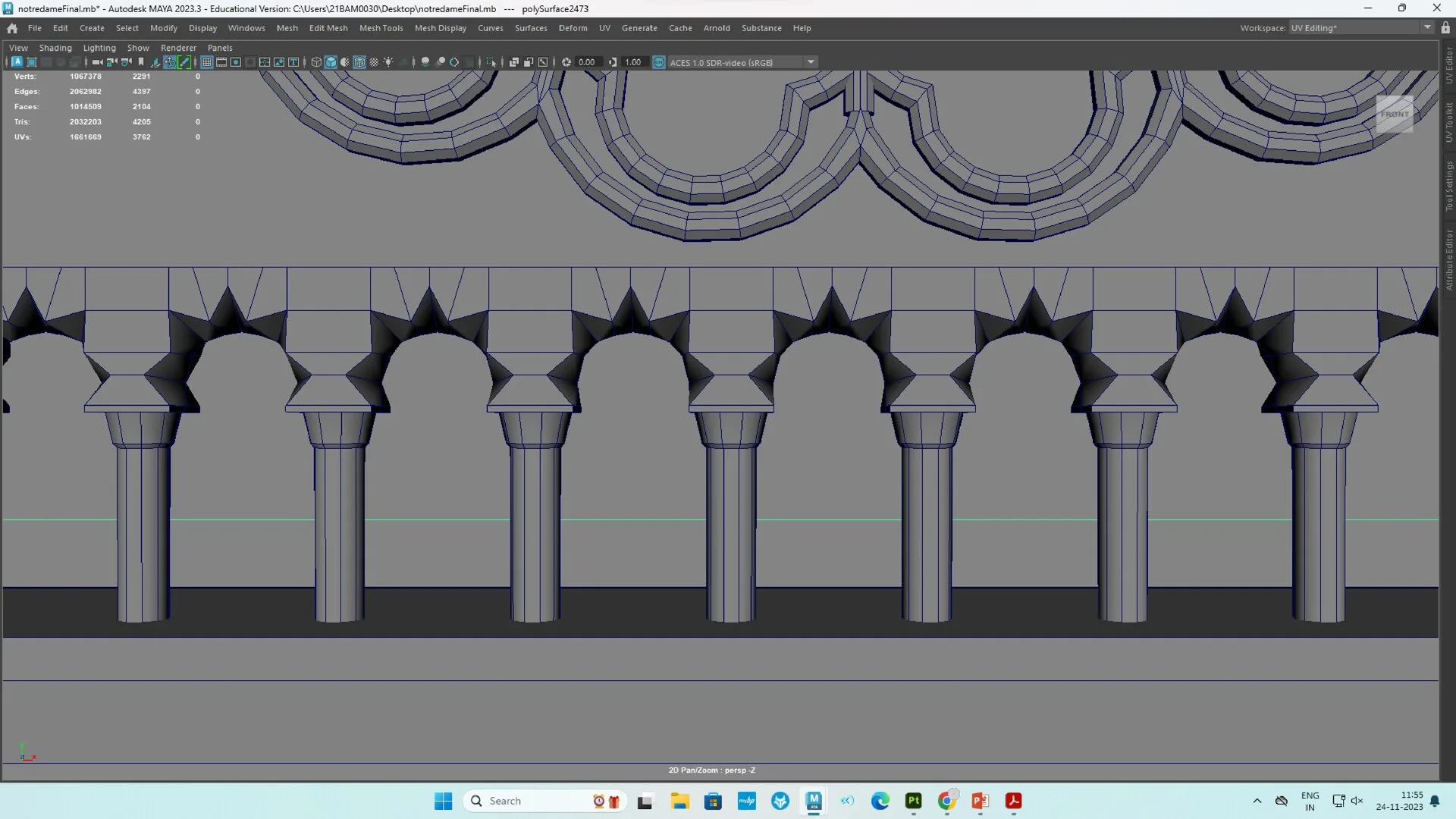Image resolution: width=1456 pixels, height=819 pixels.
Task: Enable the resolution gate display
Action: pyautogui.click(x=236, y=62)
